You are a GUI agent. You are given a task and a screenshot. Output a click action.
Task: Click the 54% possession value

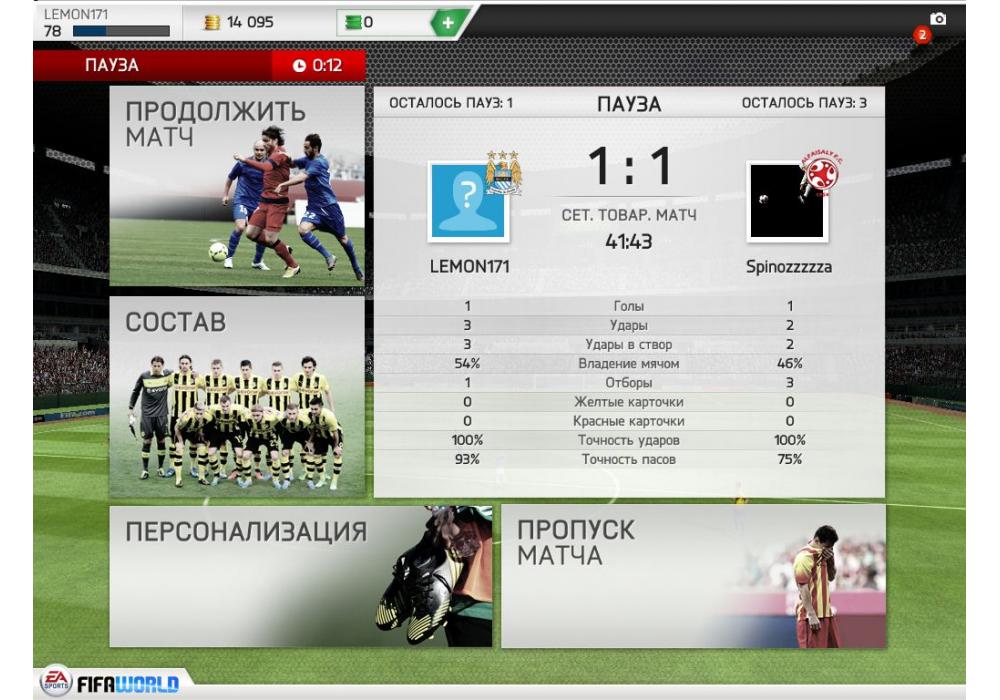(467, 364)
